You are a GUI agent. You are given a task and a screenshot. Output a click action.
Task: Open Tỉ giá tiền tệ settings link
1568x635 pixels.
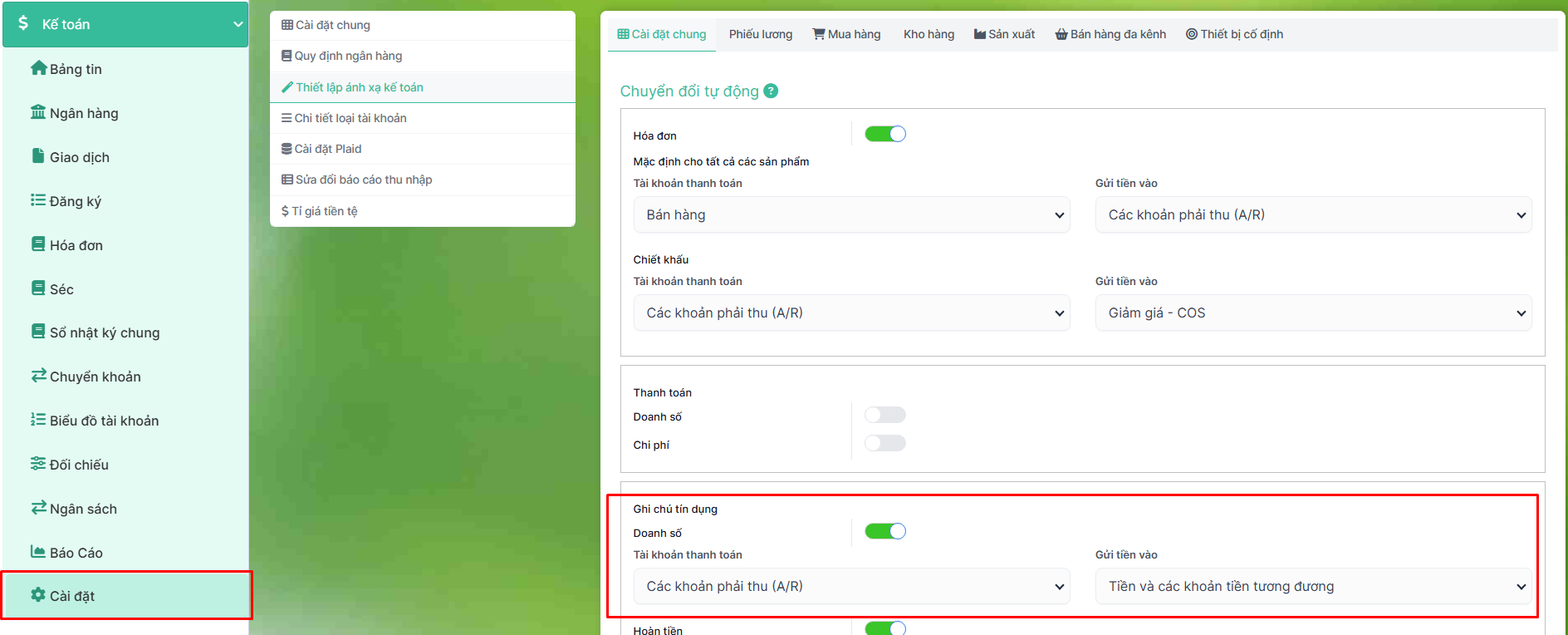tap(325, 211)
